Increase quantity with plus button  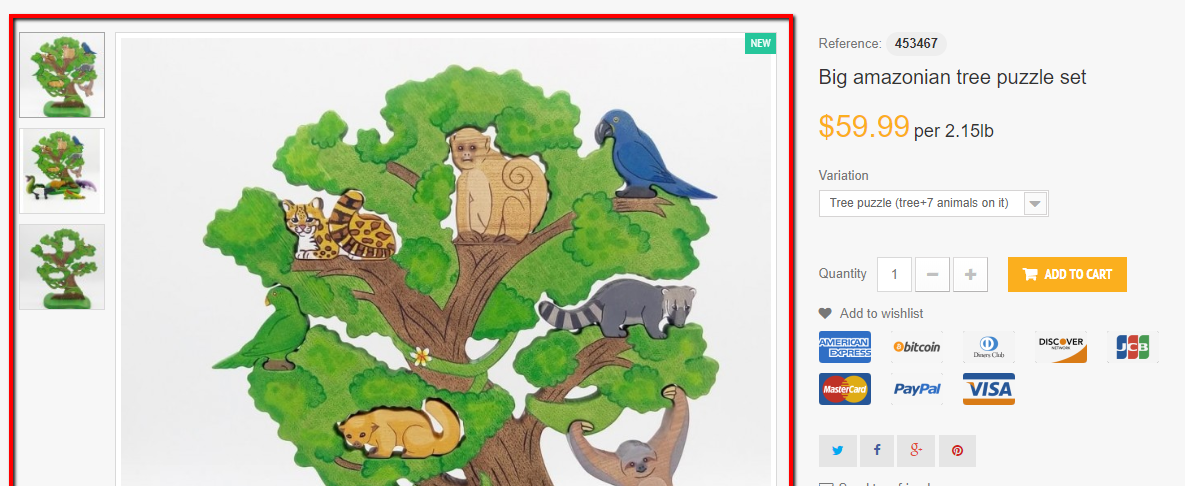point(970,274)
